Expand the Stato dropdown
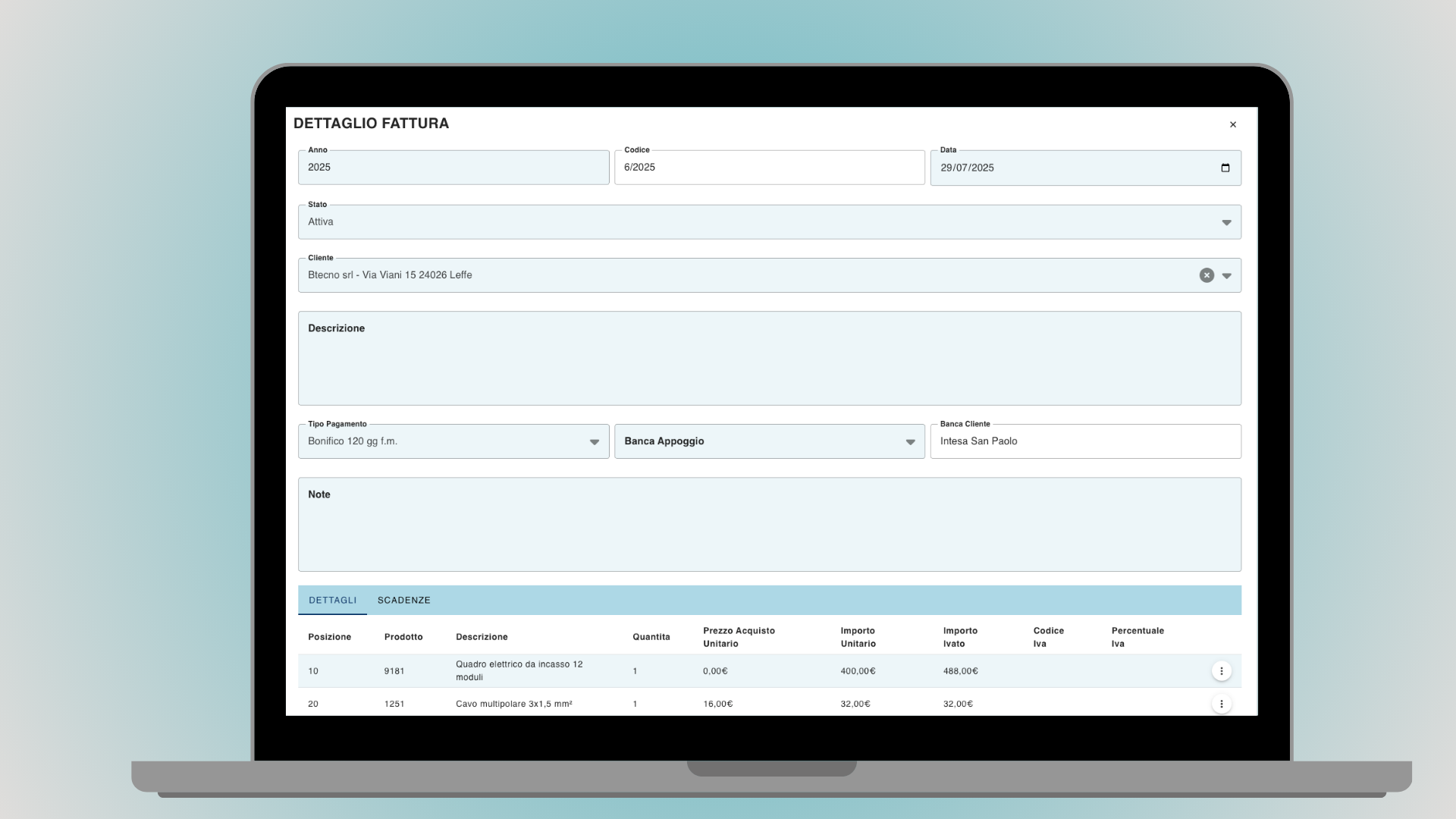 coord(1225,222)
